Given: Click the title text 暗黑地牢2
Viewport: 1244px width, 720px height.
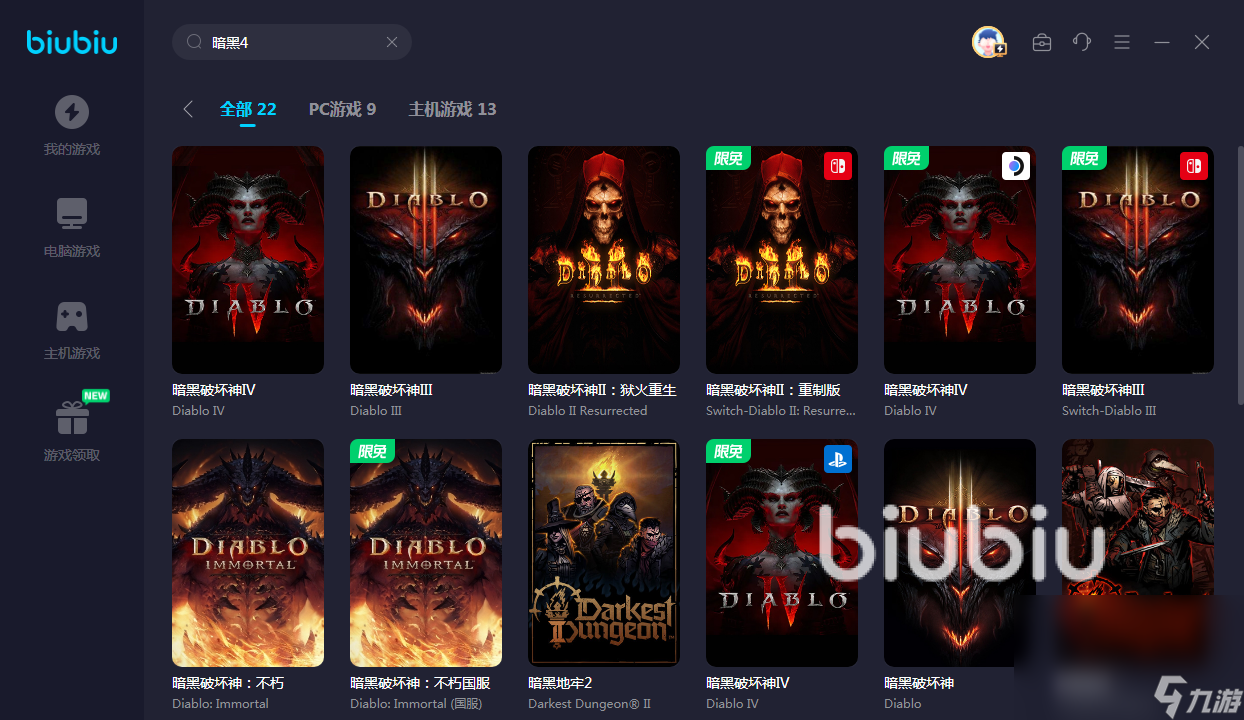Looking at the screenshot, I should coord(560,683).
